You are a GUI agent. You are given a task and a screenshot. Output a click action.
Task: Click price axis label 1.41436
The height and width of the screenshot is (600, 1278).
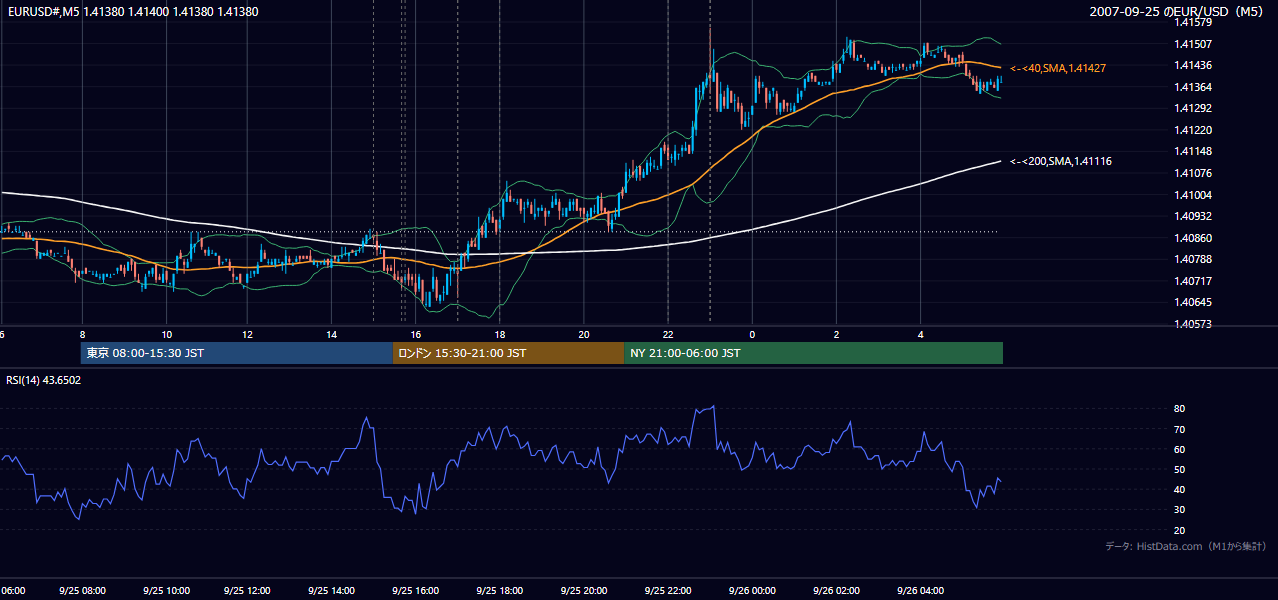click(1191, 66)
